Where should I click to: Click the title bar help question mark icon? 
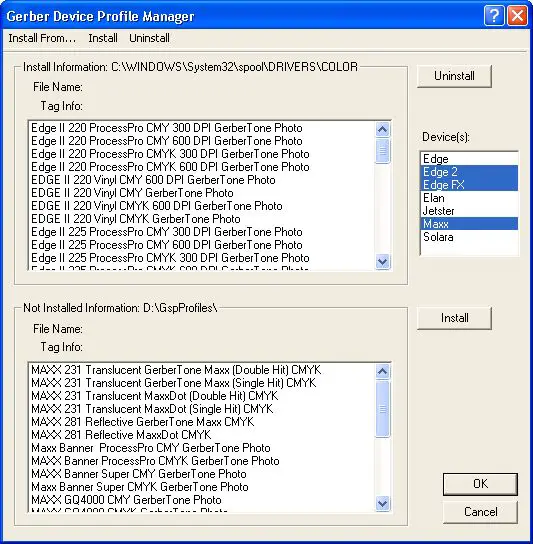[x=494, y=16]
